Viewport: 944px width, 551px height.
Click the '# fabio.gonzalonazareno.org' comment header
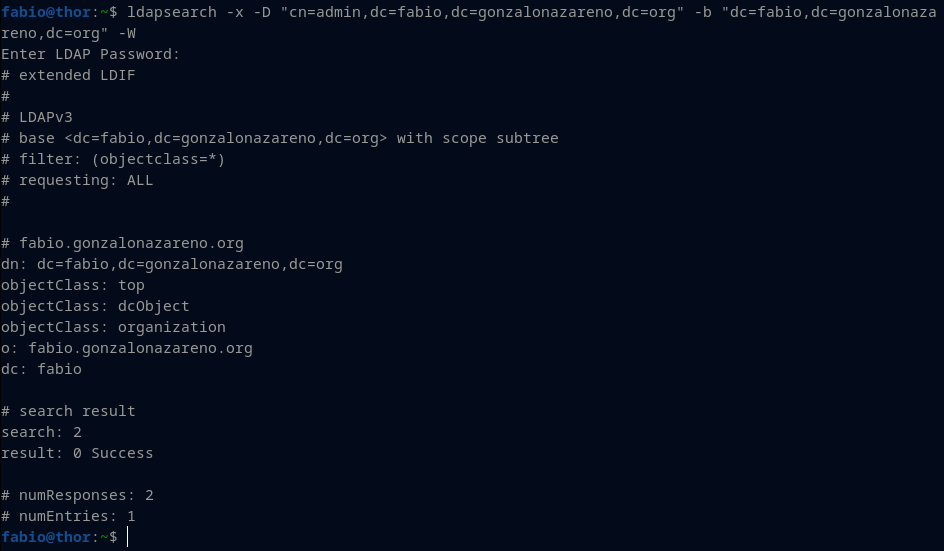pos(122,243)
